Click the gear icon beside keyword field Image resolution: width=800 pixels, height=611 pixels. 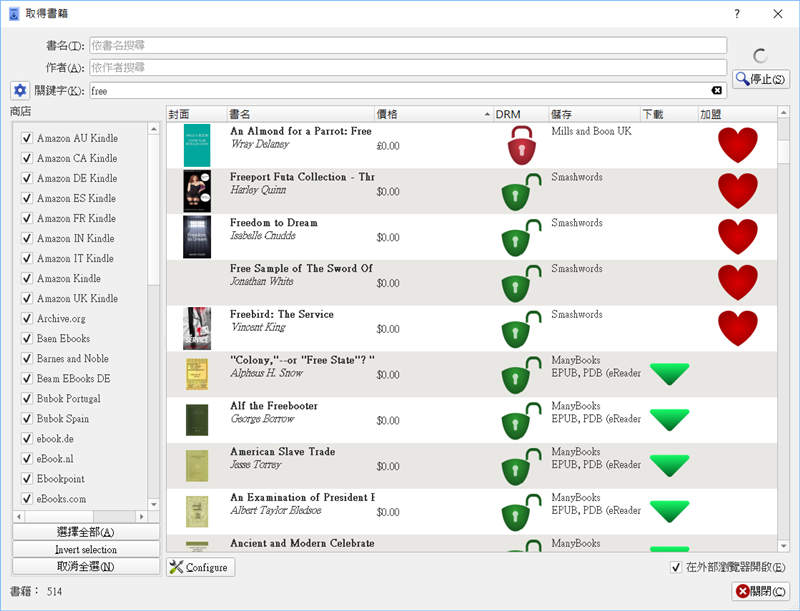click(x=20, y=90)
